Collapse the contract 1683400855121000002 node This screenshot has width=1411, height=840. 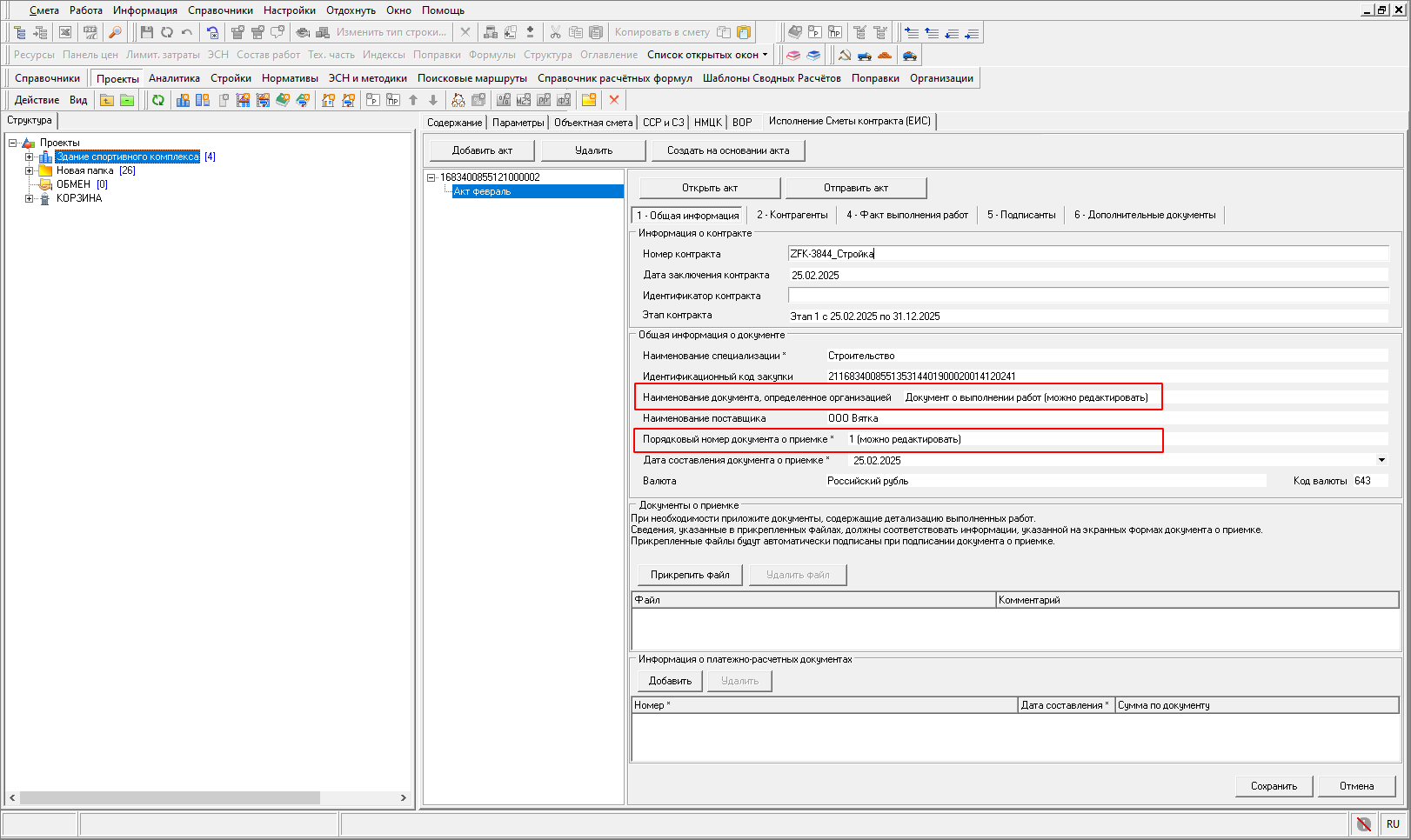click(x=431, y=177)
